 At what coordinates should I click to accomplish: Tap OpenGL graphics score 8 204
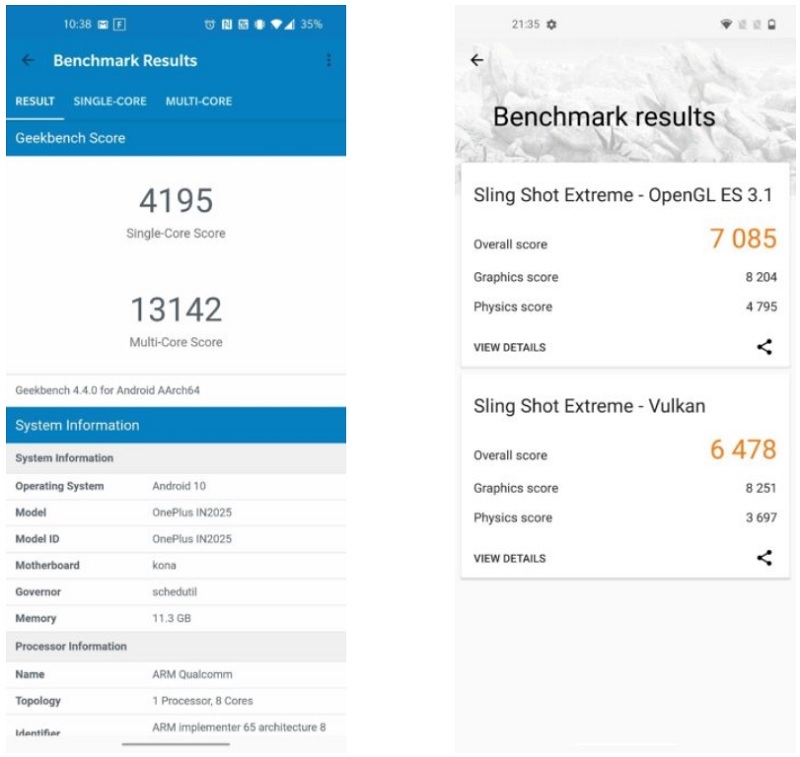coord(761,277)
